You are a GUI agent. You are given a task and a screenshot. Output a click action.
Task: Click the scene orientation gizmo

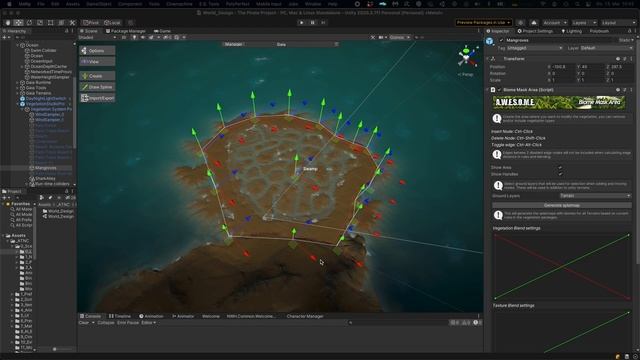coord(467,57)
